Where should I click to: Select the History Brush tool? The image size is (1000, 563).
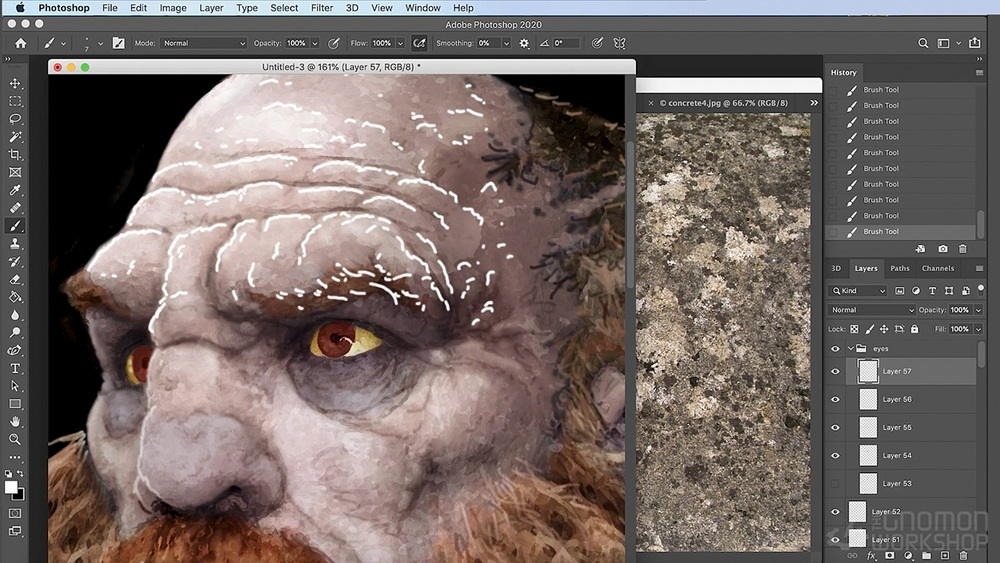[15, 261]
